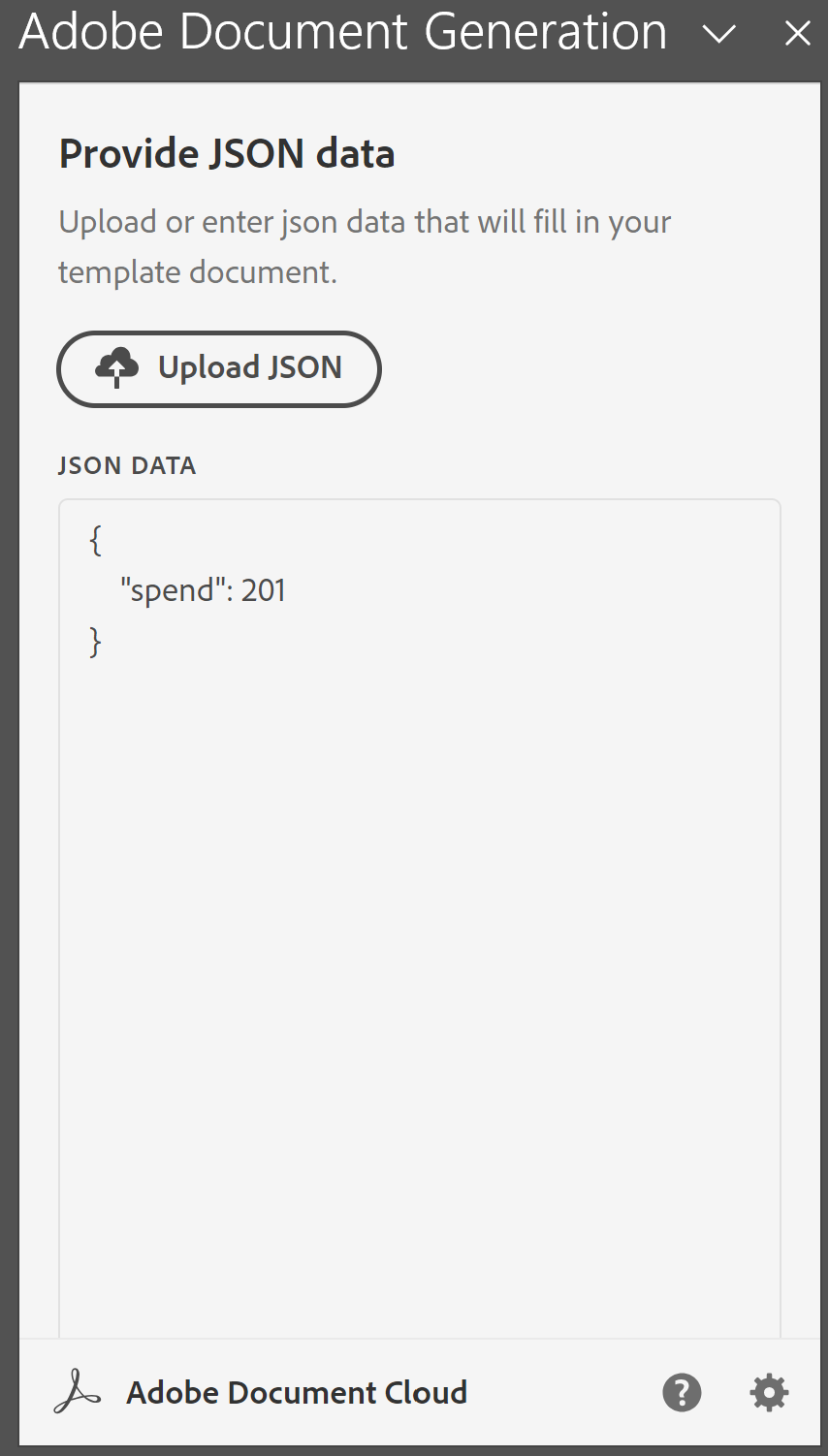Click the closing curly brace line

(95, 641)
